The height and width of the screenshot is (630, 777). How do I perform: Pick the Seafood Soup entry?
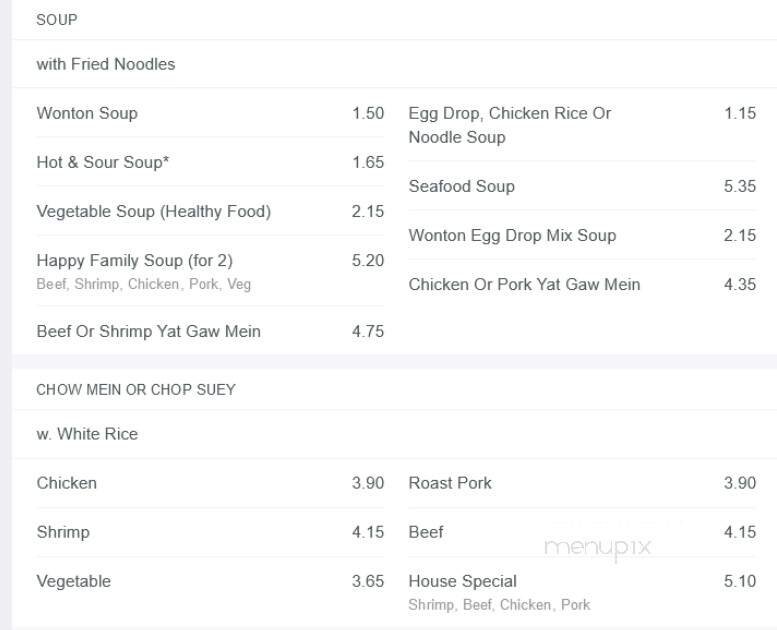(461, 186)
